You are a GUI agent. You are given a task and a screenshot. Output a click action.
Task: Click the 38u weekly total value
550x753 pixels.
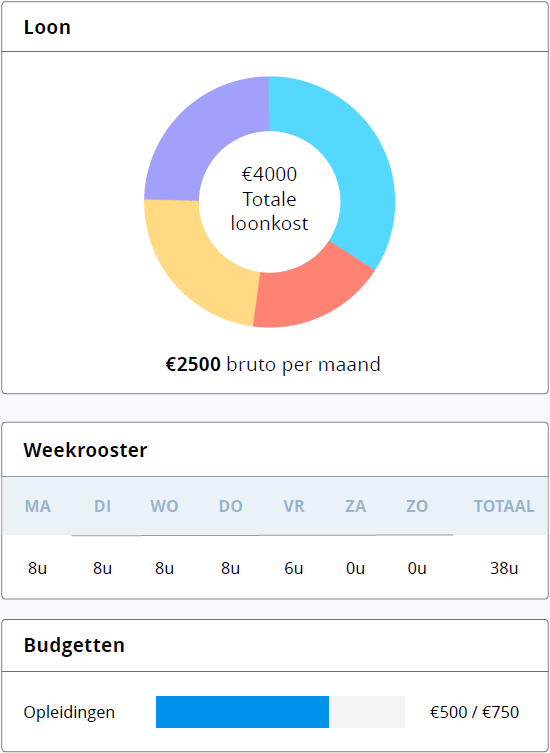point(504,569)
